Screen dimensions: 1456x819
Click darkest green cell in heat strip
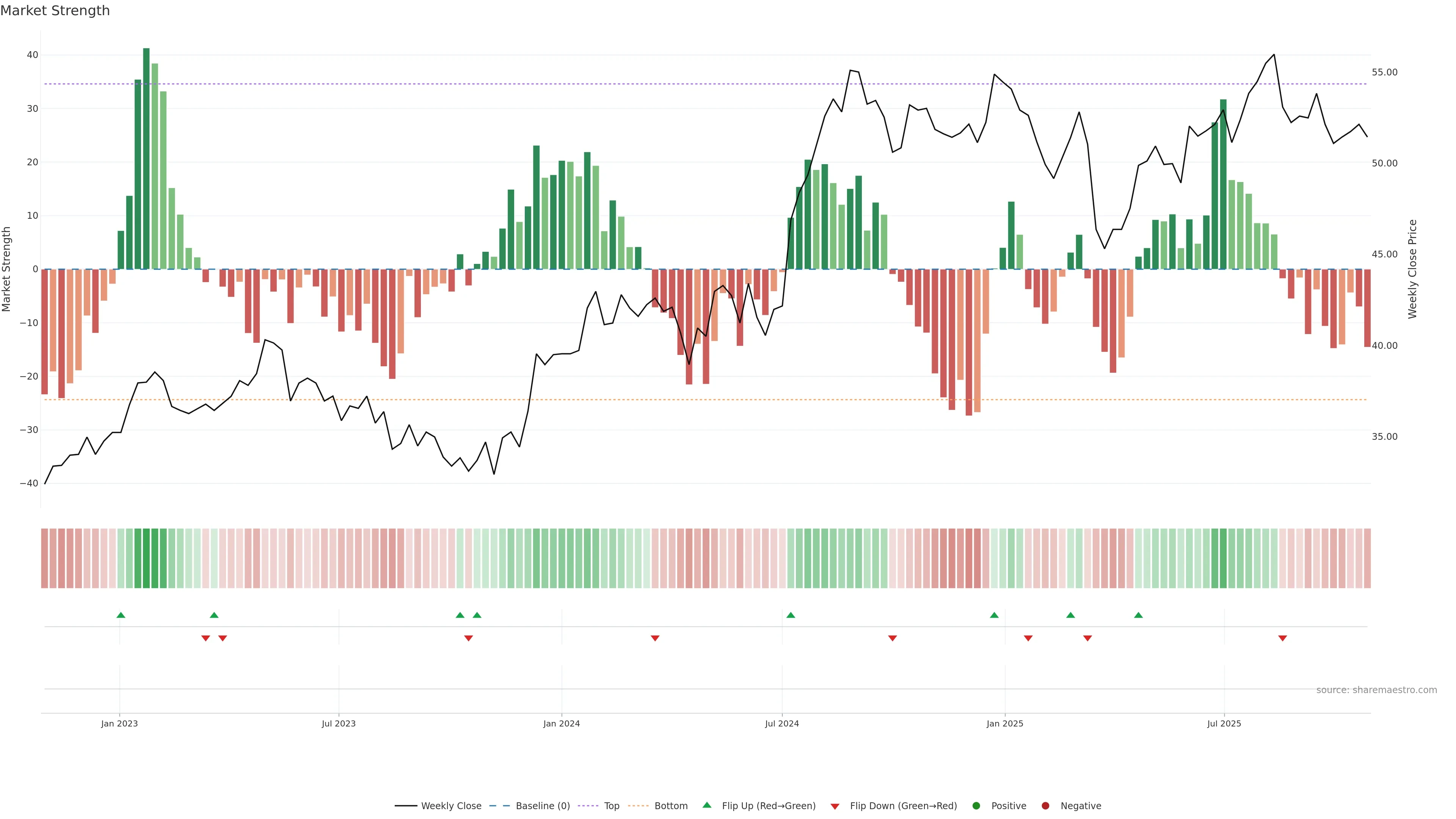click(x=146, y=558)
